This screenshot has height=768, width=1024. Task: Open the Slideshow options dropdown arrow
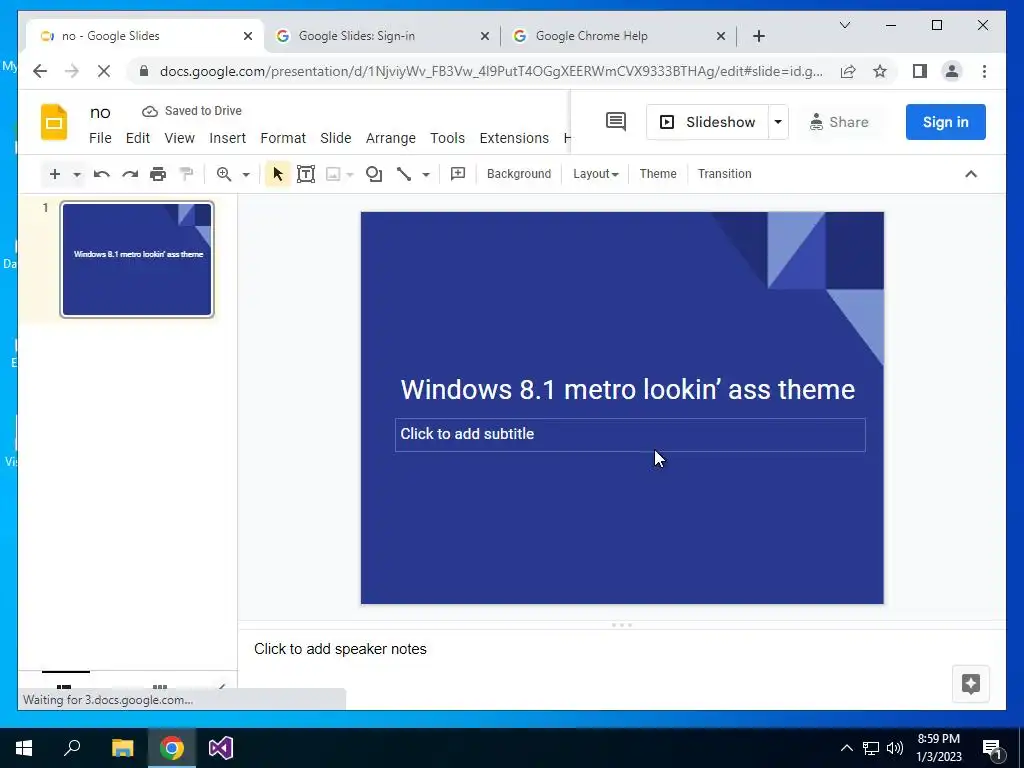point(778,122)
